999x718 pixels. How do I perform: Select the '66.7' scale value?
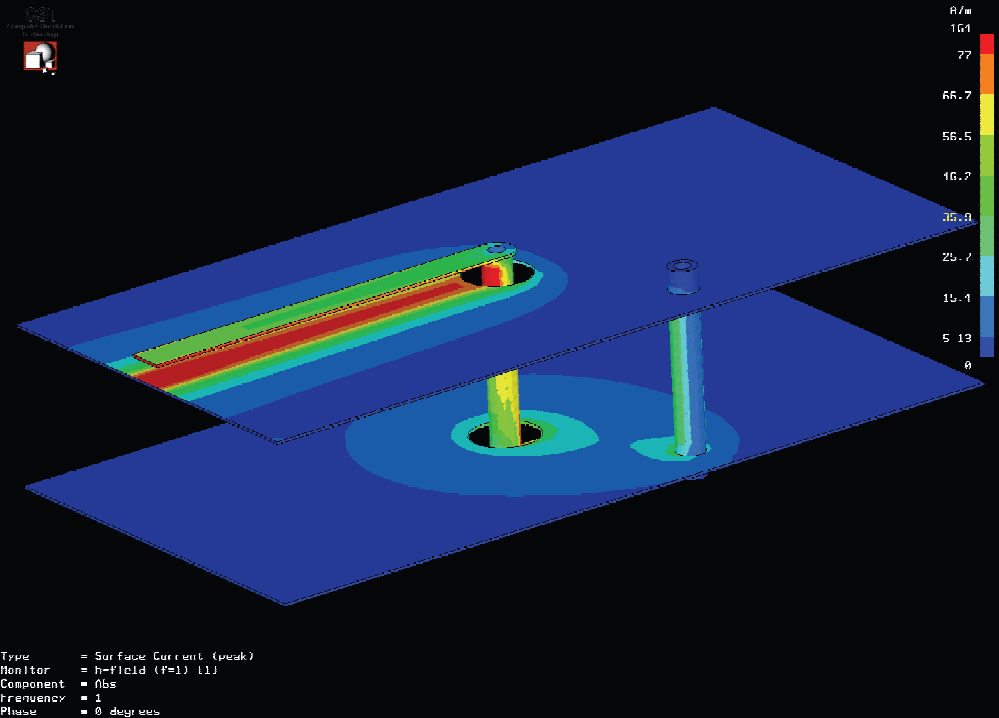[x=957, y=95]
